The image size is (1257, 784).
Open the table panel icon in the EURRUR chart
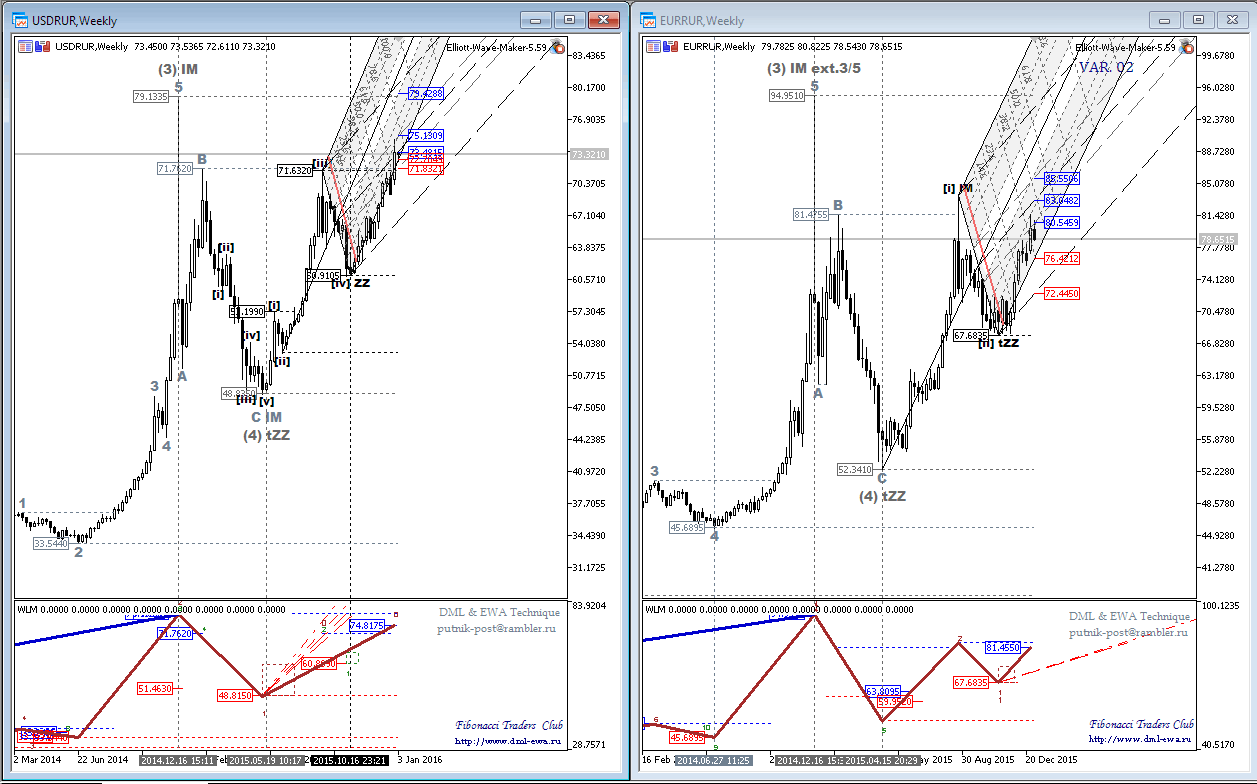(653, 46)
